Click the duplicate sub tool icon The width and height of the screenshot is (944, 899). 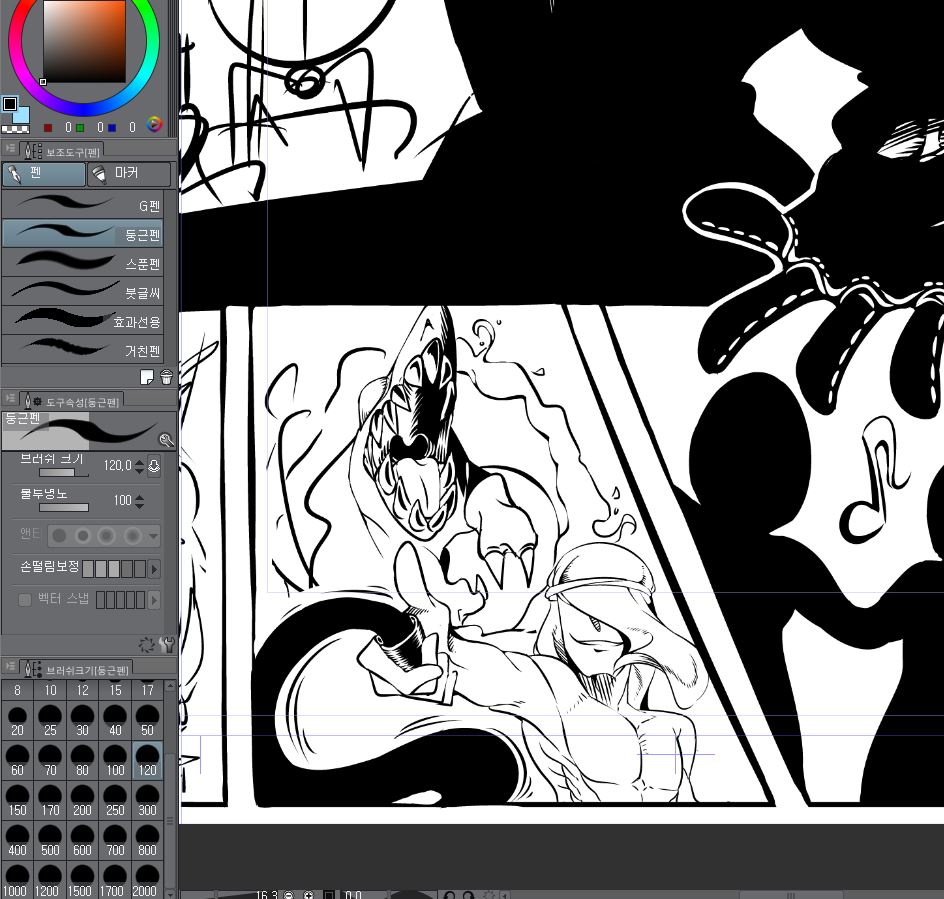(x=146, y=377)
